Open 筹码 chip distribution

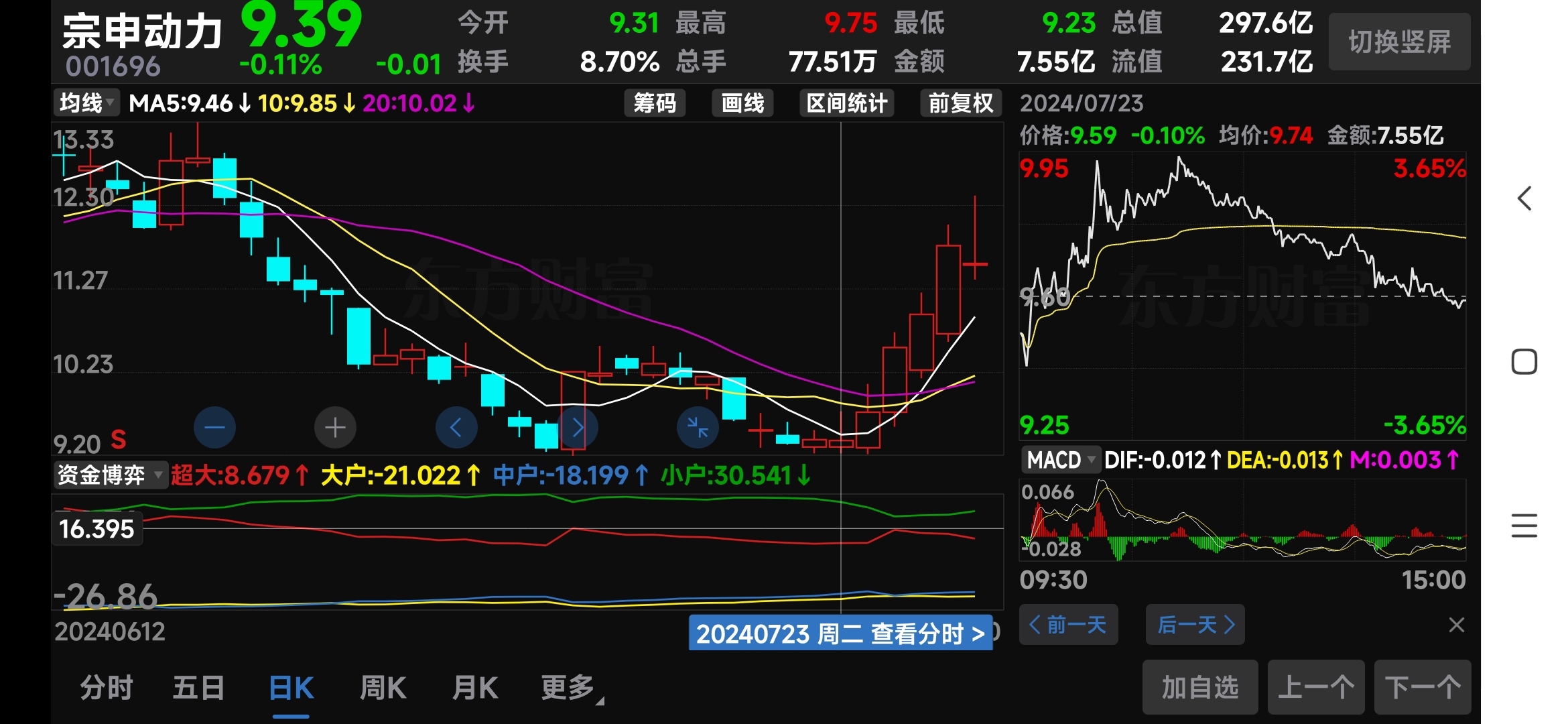655,103
